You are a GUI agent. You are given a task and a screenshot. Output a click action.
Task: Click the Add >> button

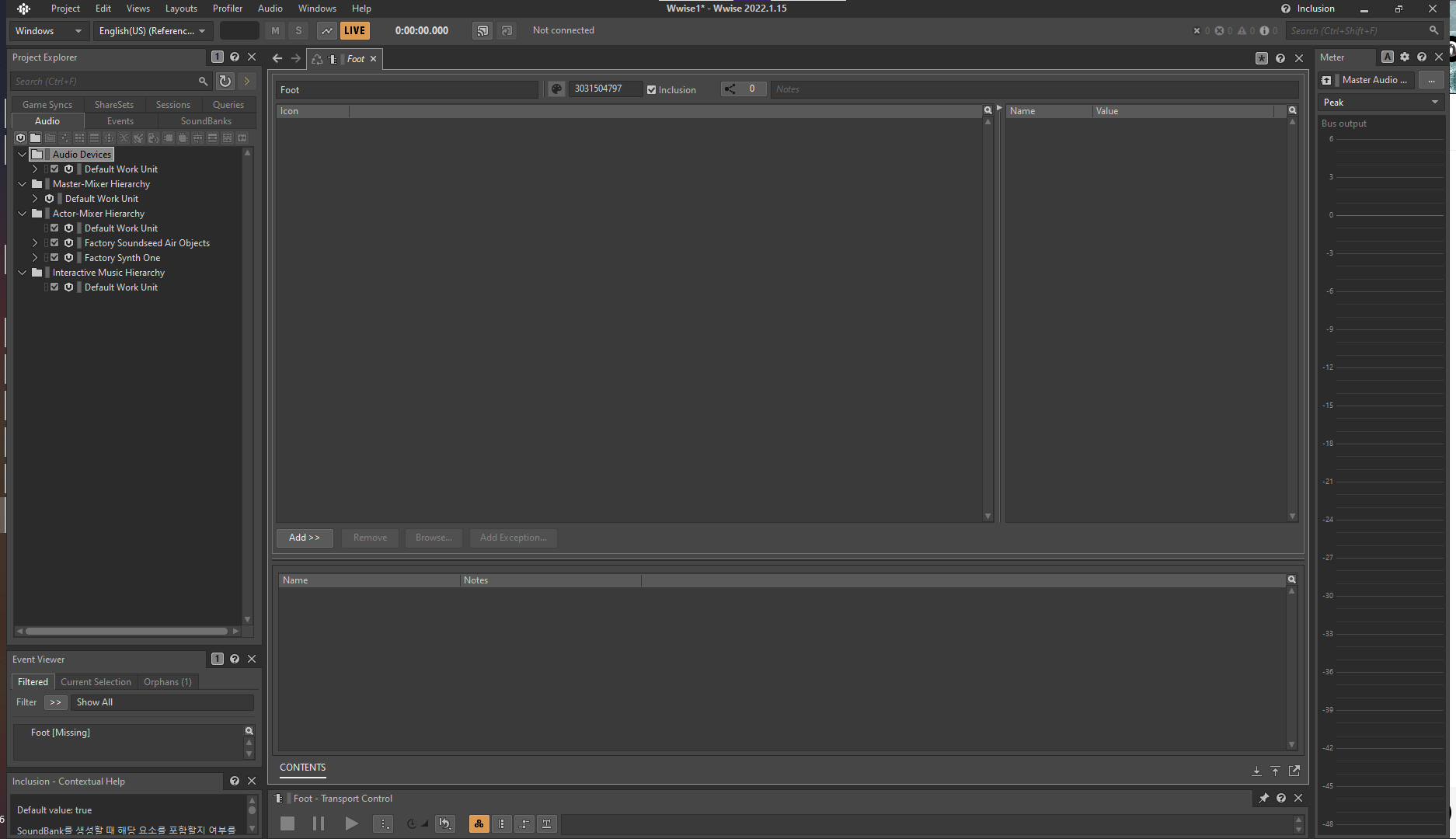click(305, 538)
